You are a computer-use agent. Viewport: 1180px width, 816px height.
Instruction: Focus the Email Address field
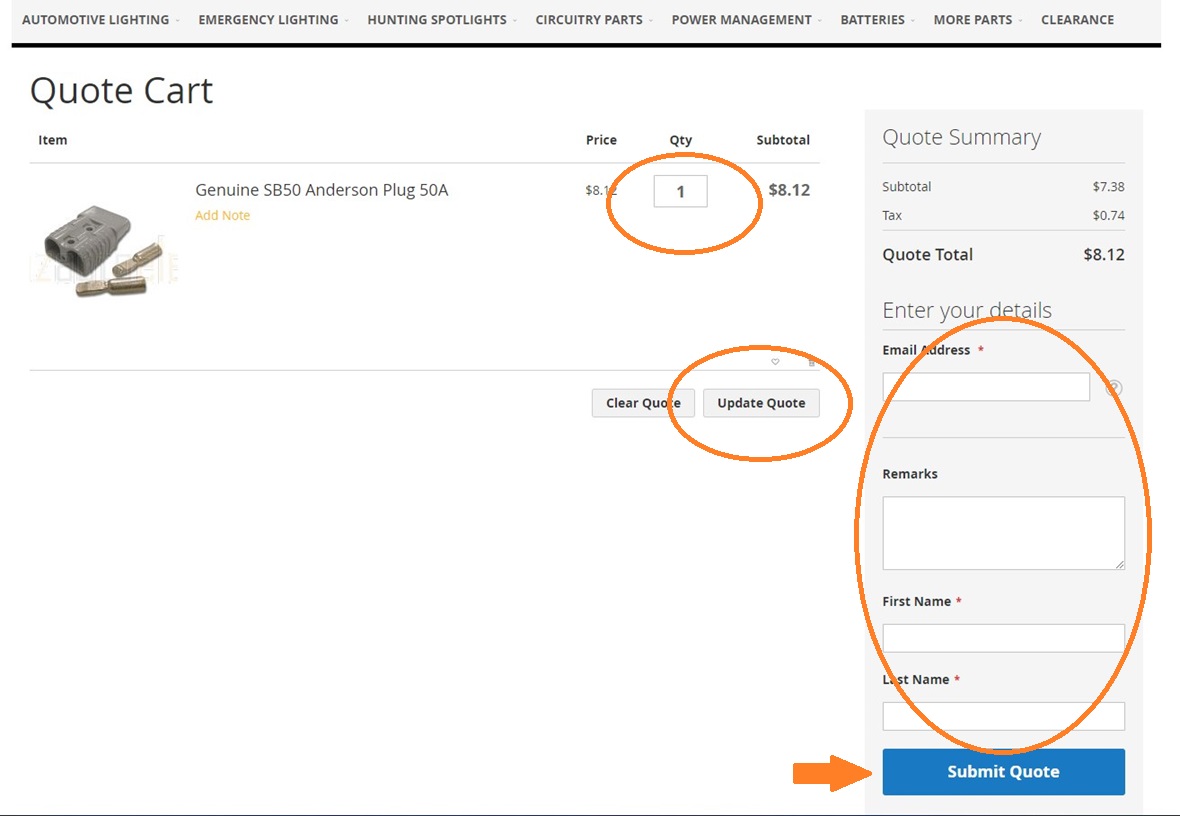[986, 387]
